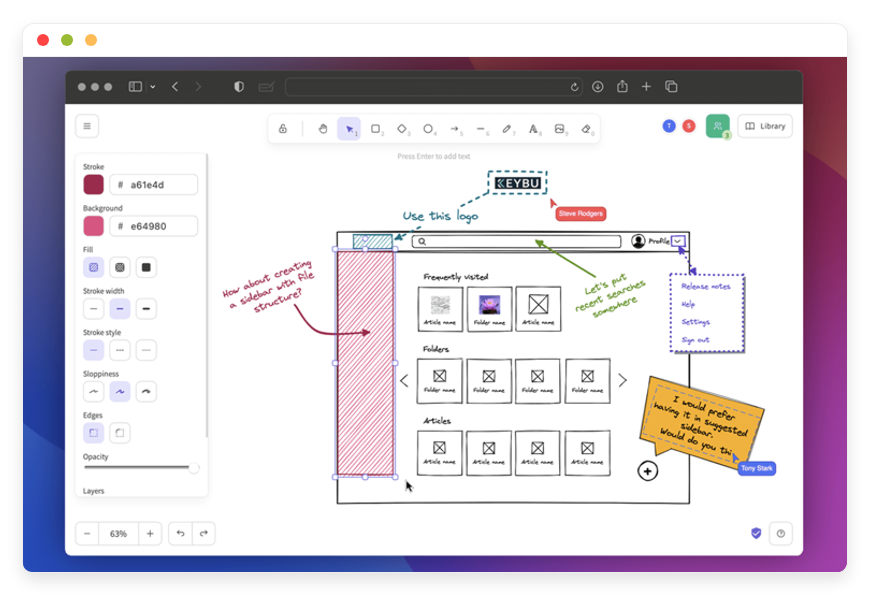870x595 pixels.
Task: Choose sharp edges option
Action: pyautogui.click(x=93, y=433)
